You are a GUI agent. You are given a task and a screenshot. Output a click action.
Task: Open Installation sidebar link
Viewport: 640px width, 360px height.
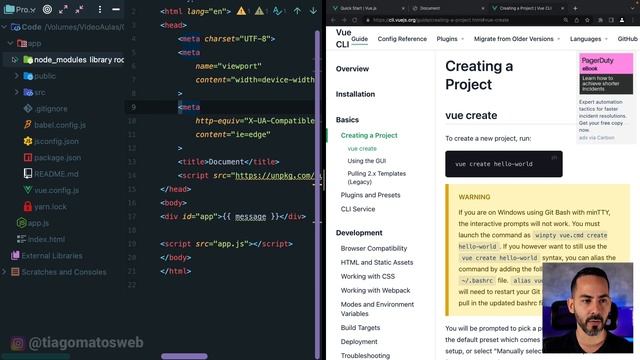tap(355, 94)
